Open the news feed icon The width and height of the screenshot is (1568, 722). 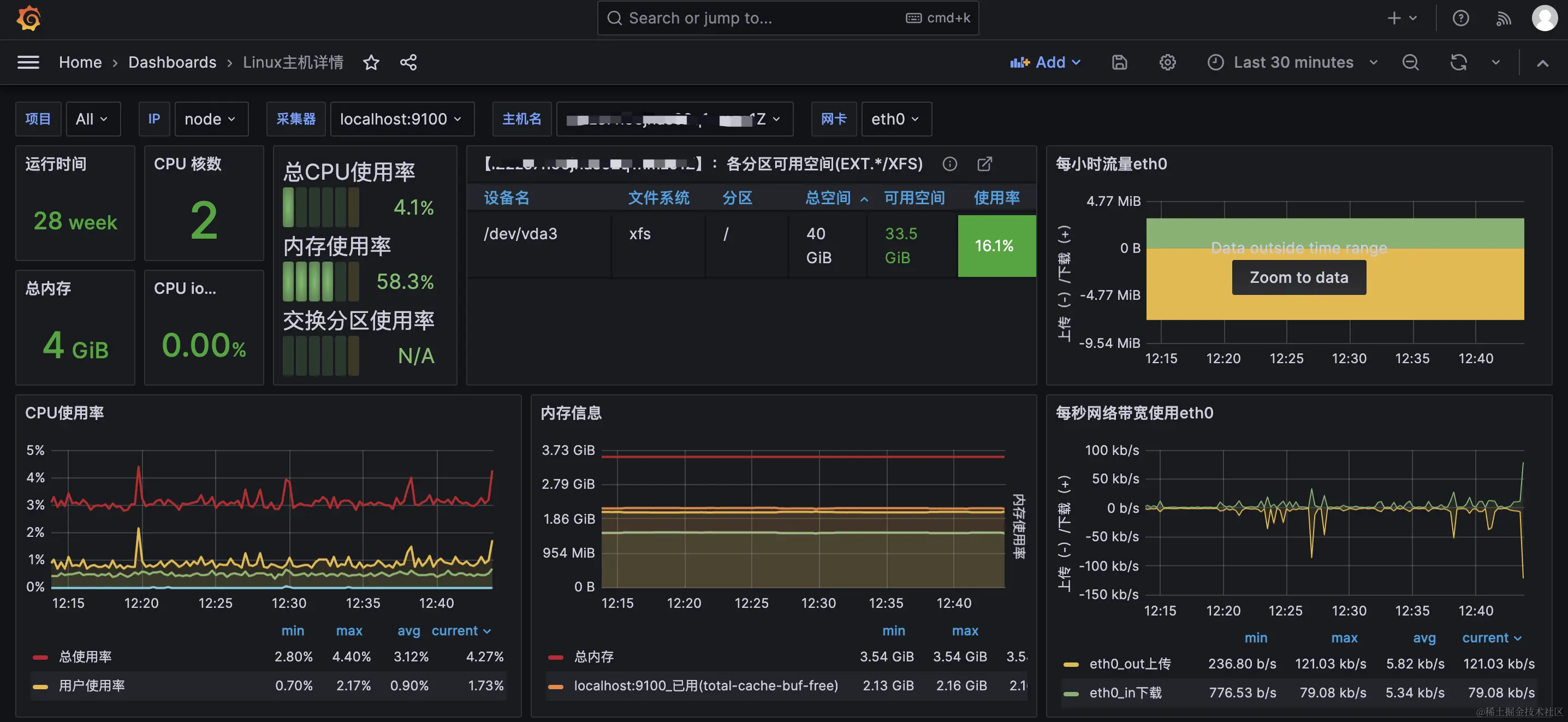(x=1503, y=18)
